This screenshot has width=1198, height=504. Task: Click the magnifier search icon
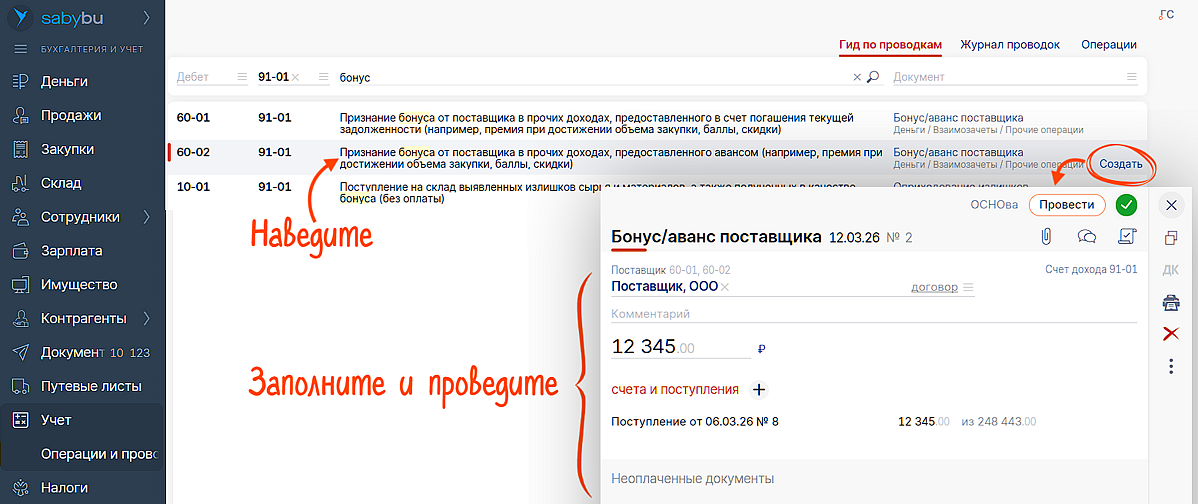coord(873,77)
